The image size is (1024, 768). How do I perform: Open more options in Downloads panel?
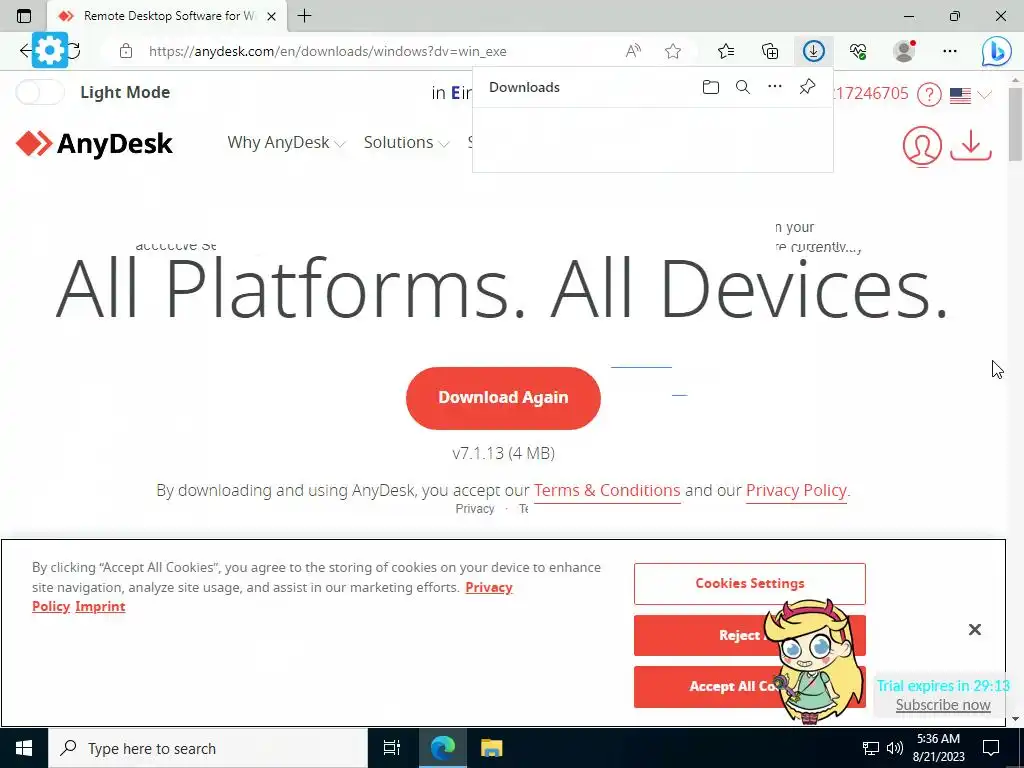[x=775, y=87]
